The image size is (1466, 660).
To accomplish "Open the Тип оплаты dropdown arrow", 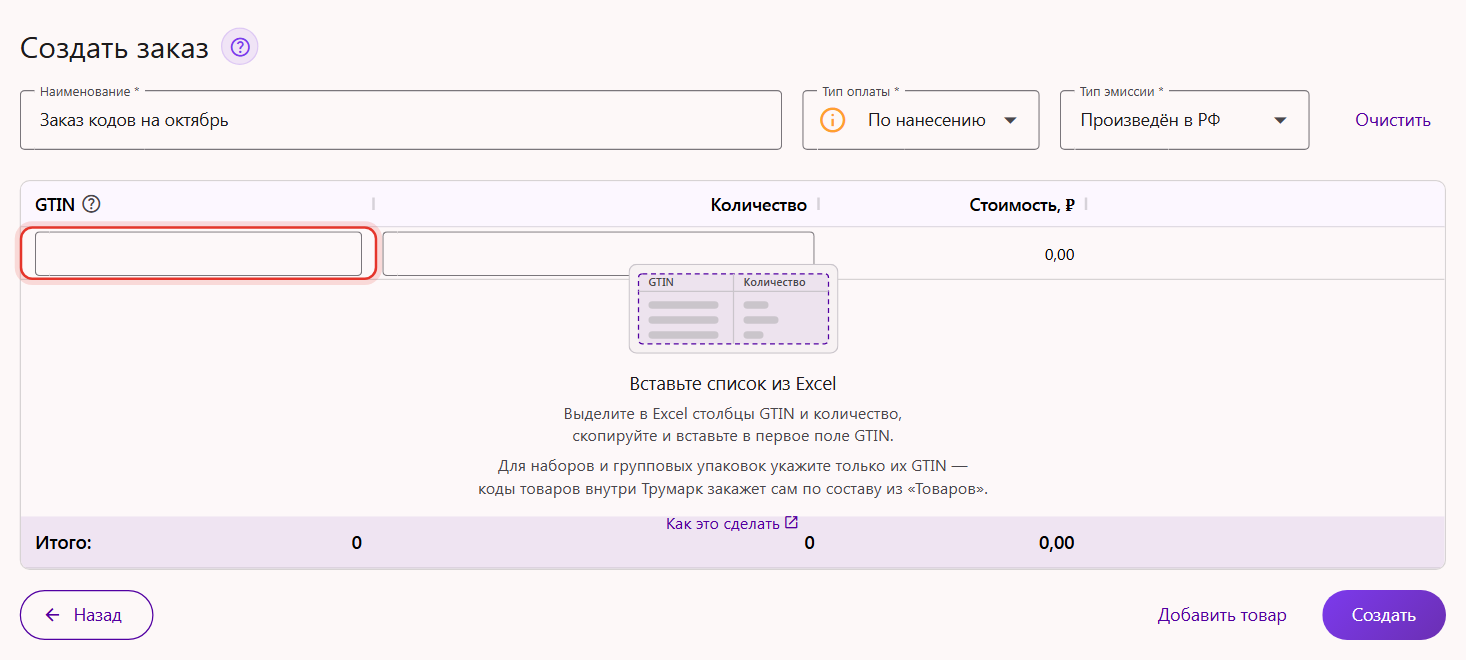I will [x=1010, y=120].
